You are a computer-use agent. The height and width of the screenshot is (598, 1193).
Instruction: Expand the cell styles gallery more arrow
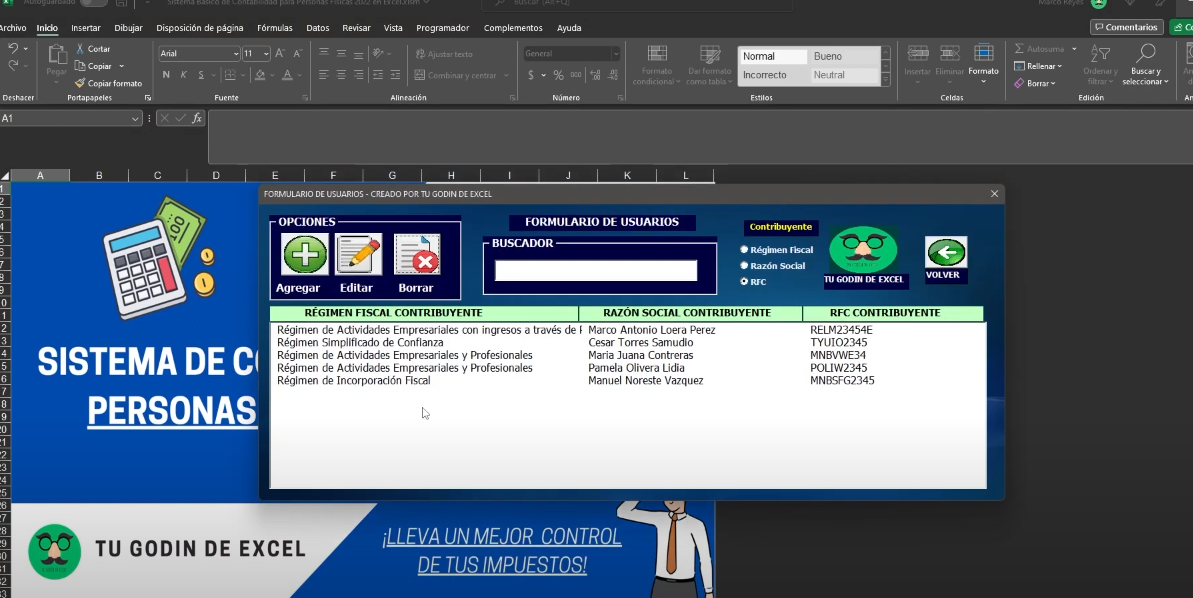coord(886,80)
